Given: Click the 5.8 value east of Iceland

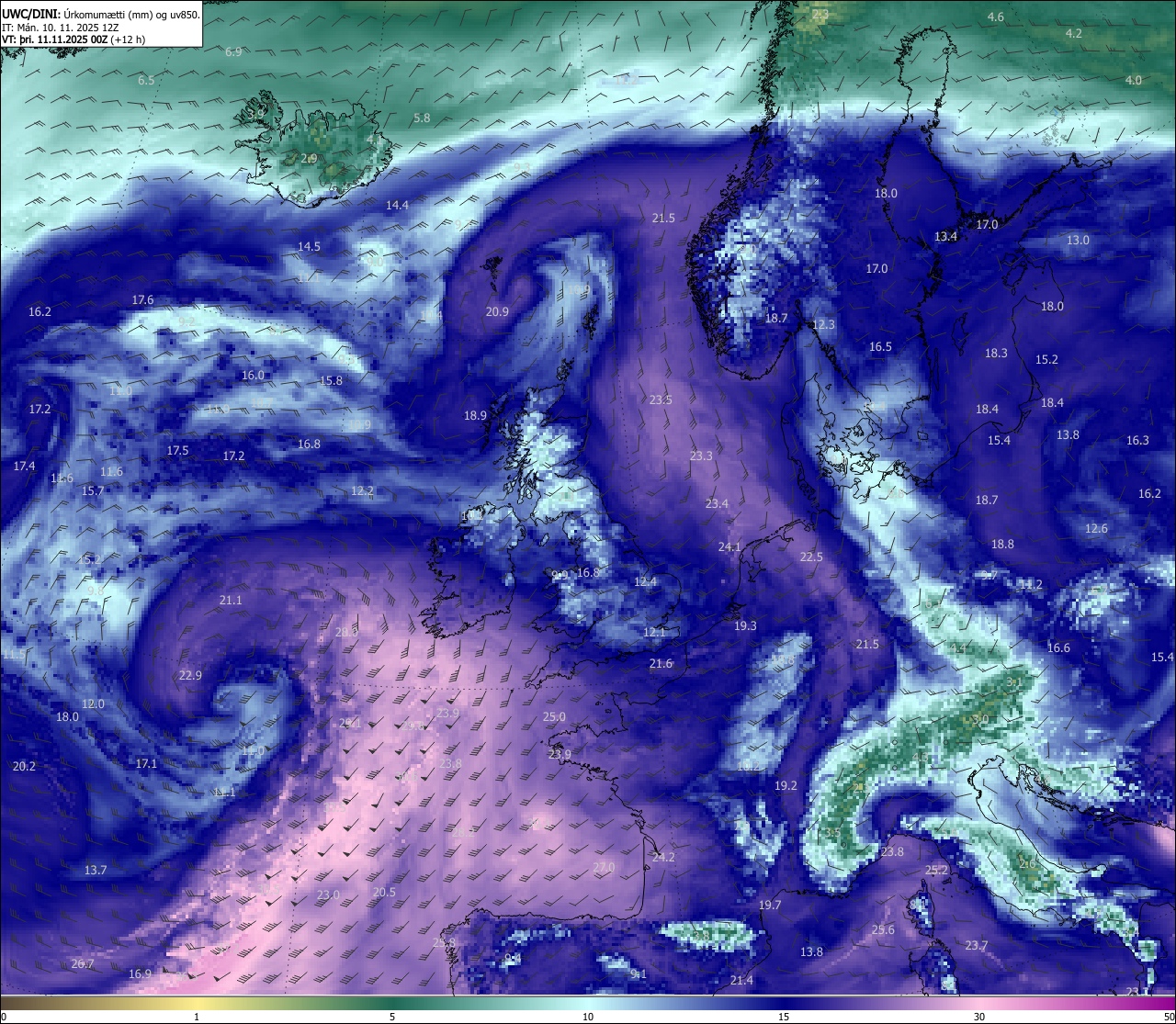Looking at the screenshot, I should 422,118.
